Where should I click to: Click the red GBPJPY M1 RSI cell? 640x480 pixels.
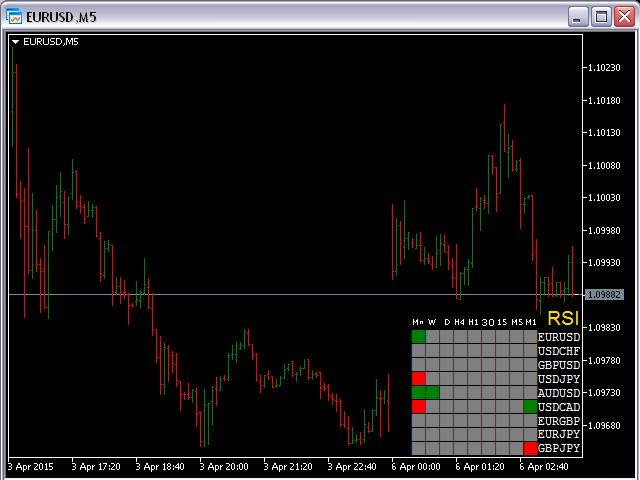tap(530, 448)
